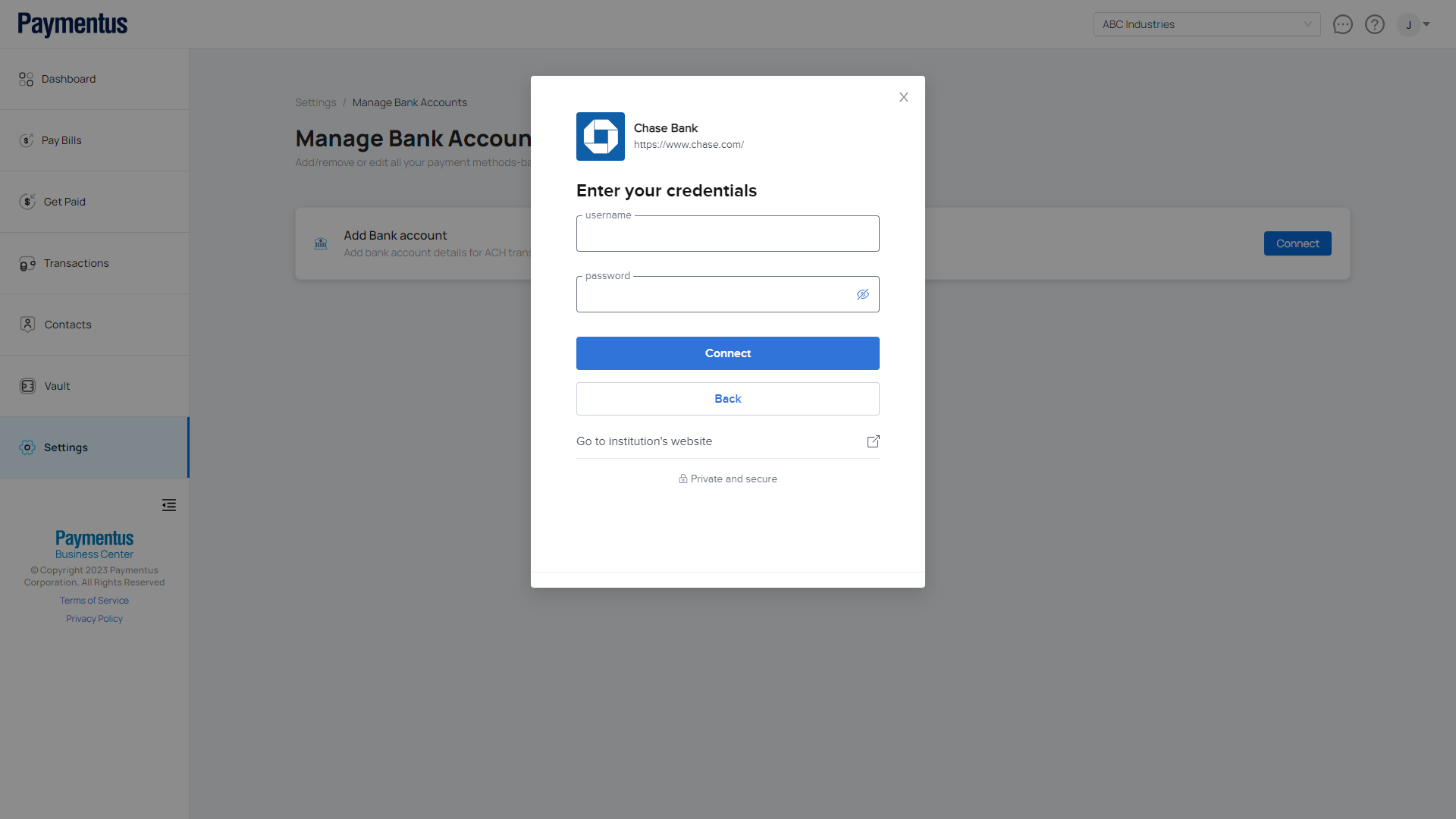Click the Settings breadcrumb link
The width and height of the screenshot is (1456, 819).
[315, 102]
